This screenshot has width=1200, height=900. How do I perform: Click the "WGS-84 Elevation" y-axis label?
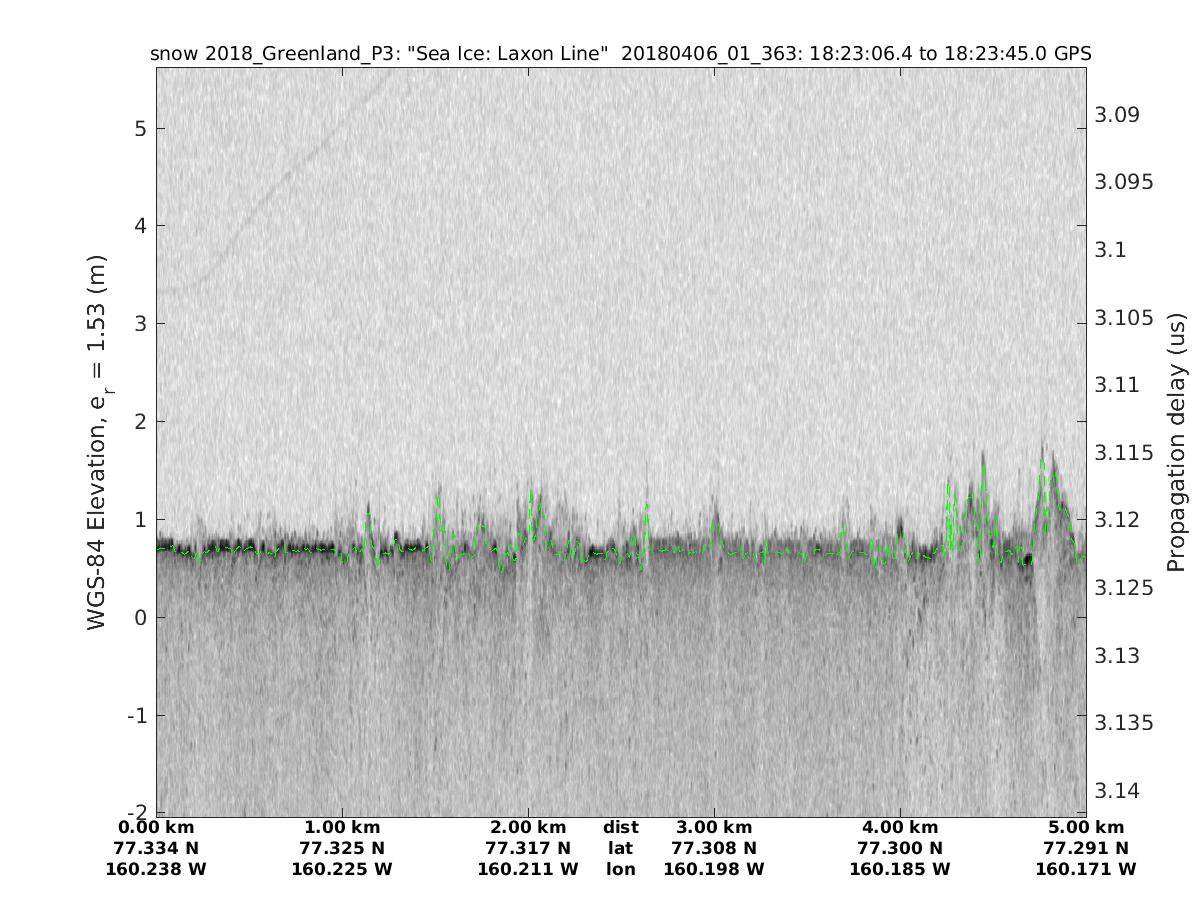[x=98, y=442]
